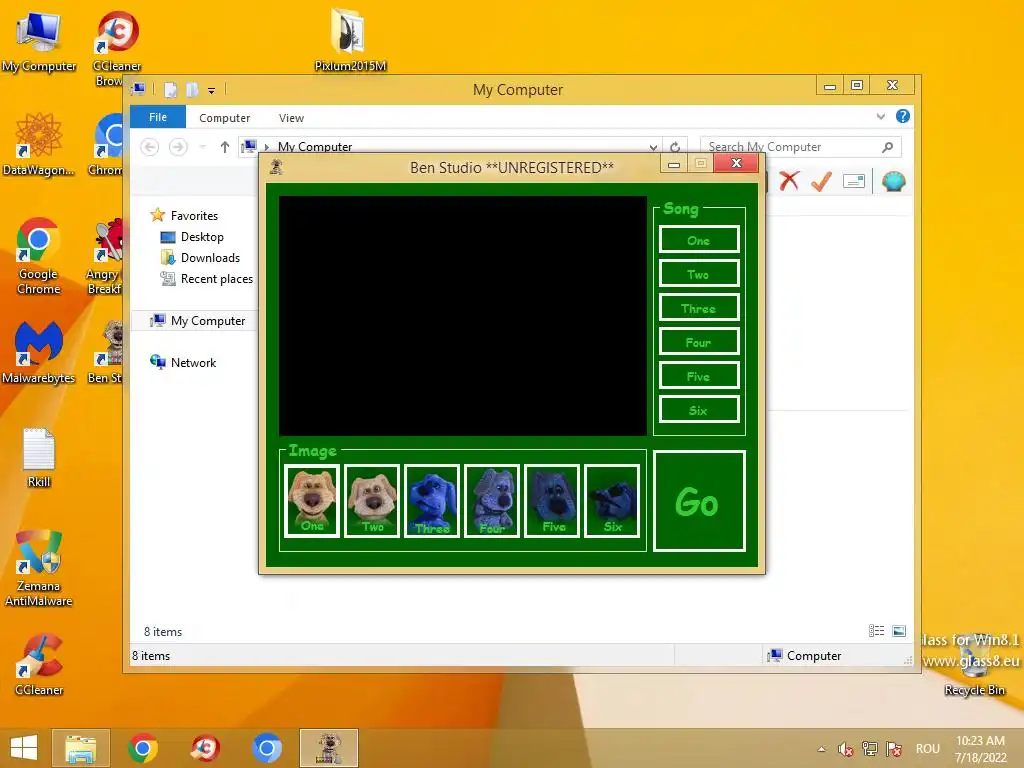
Task: Open Google Chrome desktop shortcut
Action: click(x=39, y=256)
